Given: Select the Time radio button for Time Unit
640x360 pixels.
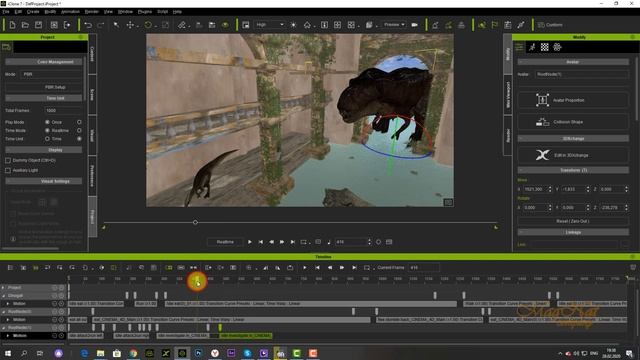Looking at the screenshot, I should pos(47,139).
